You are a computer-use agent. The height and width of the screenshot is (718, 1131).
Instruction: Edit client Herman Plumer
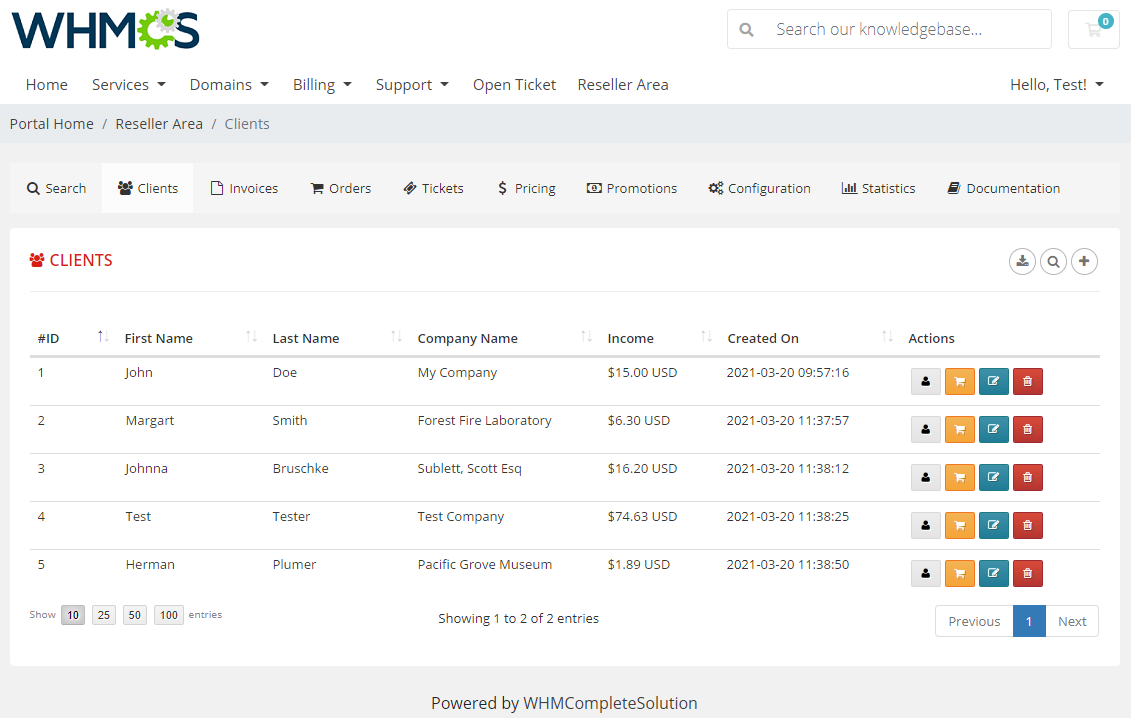(x=993, y=574)
